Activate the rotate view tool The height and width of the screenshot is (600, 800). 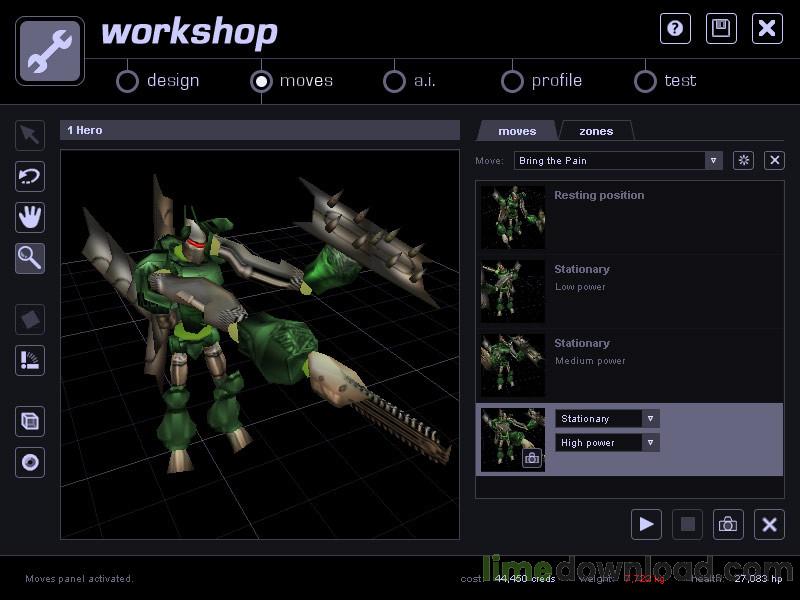(x=29, y=176)
